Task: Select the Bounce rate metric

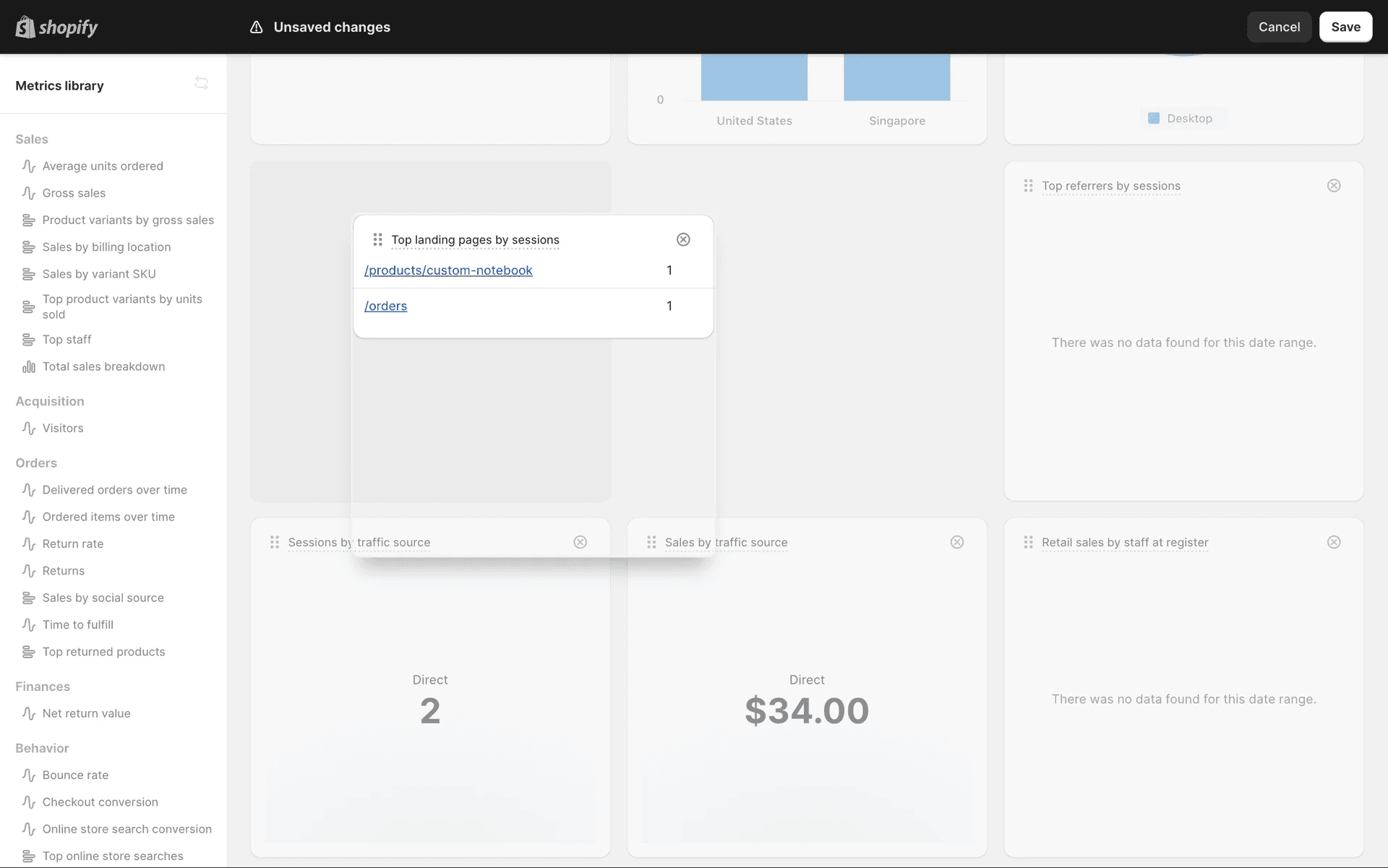Action: pos(75,775)
